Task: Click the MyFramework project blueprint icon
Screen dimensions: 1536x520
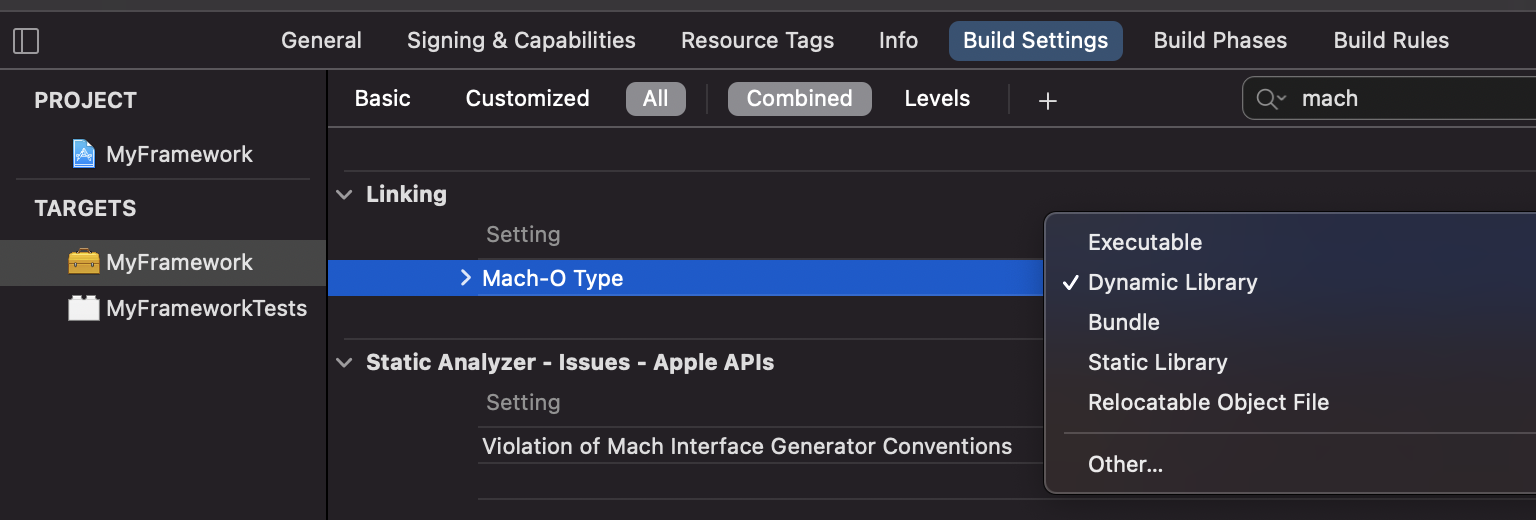Action: (x=84, y=154)
